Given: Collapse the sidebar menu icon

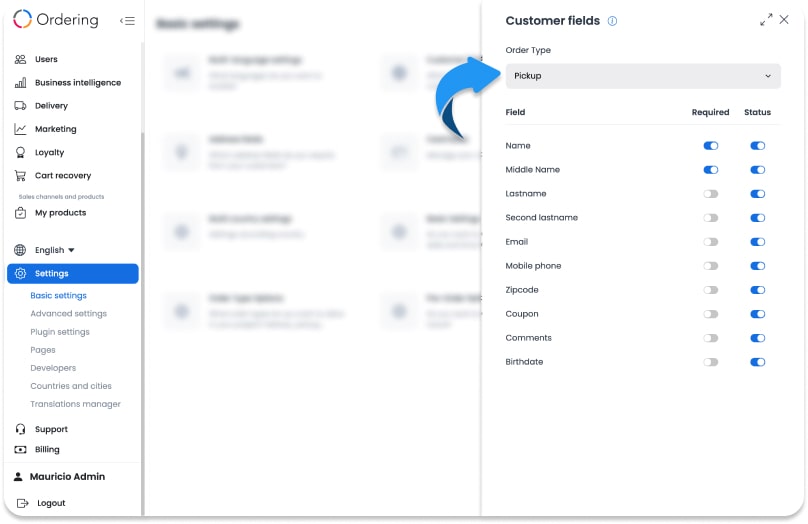Looking at the screenshot, I should point(127,21).
